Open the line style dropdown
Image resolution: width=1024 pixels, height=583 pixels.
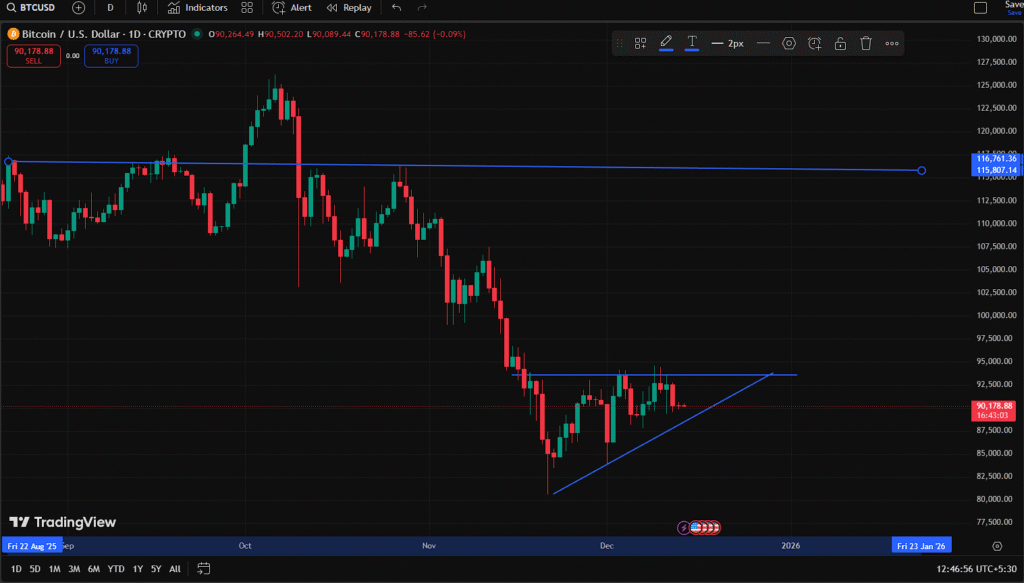(763, 43)
